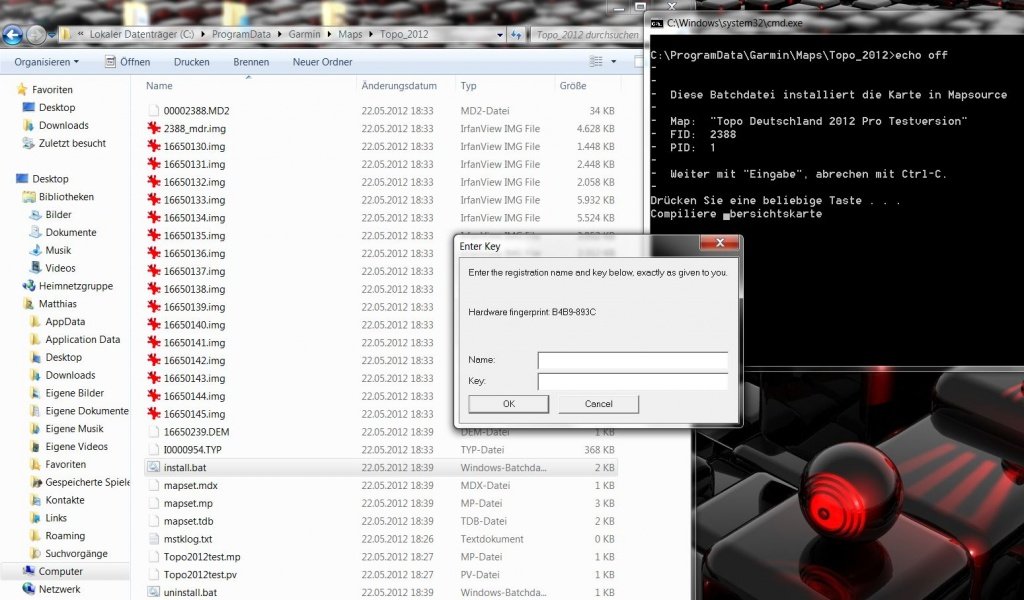Open the Organisieren dropdown menu
The height and width of the screenshot is (600, 1024).
[46, 62]
